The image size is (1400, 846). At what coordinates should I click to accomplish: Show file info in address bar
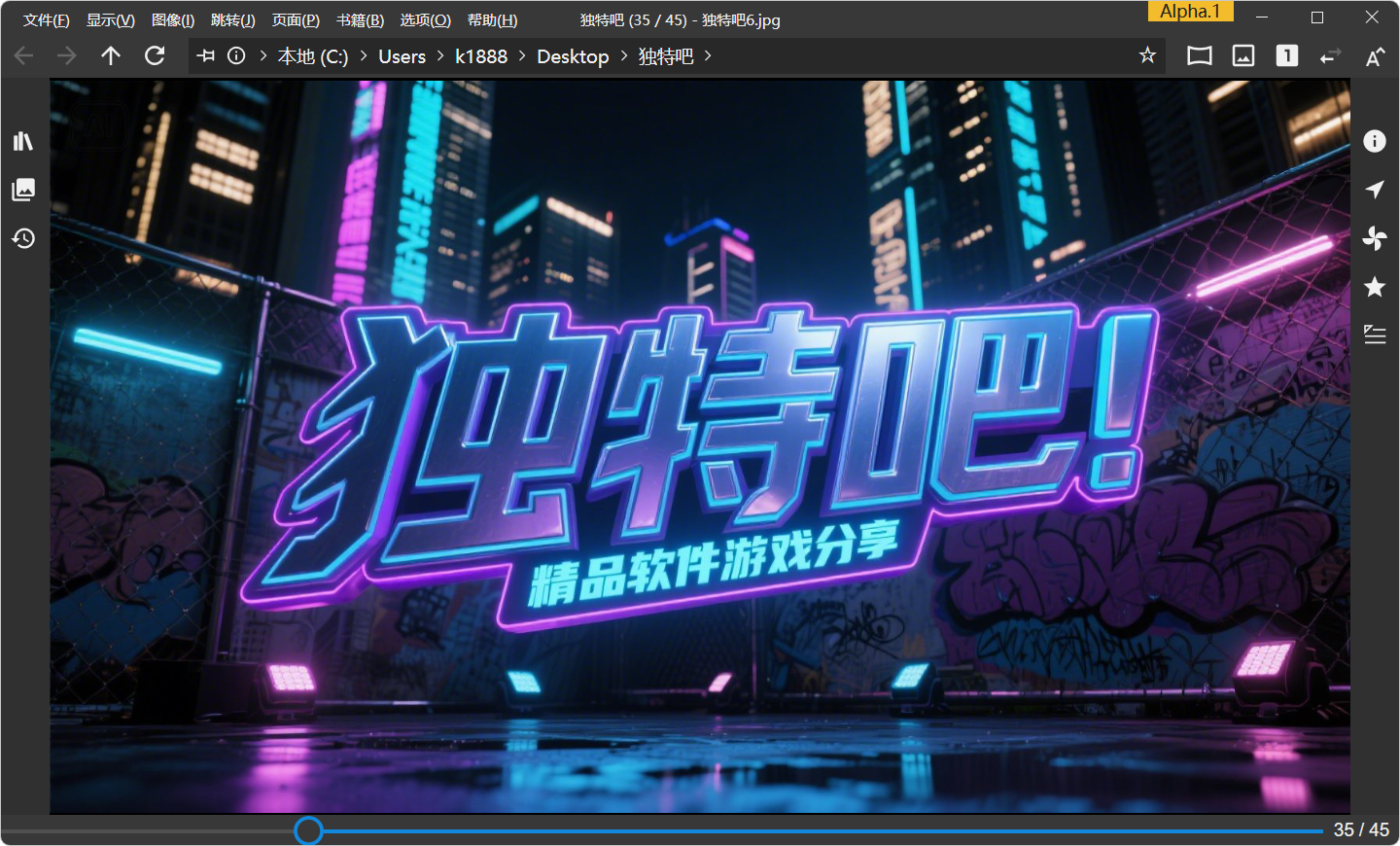tap(236, 56)
